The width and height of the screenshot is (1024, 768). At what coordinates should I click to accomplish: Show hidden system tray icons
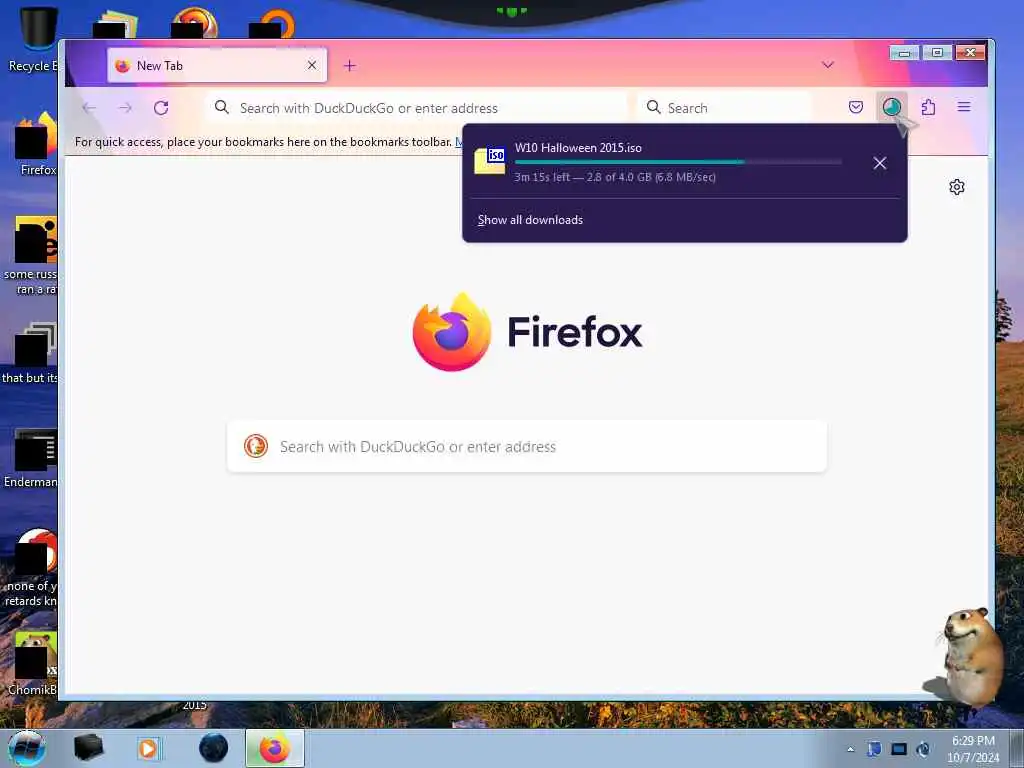click(x=850, y=749)
